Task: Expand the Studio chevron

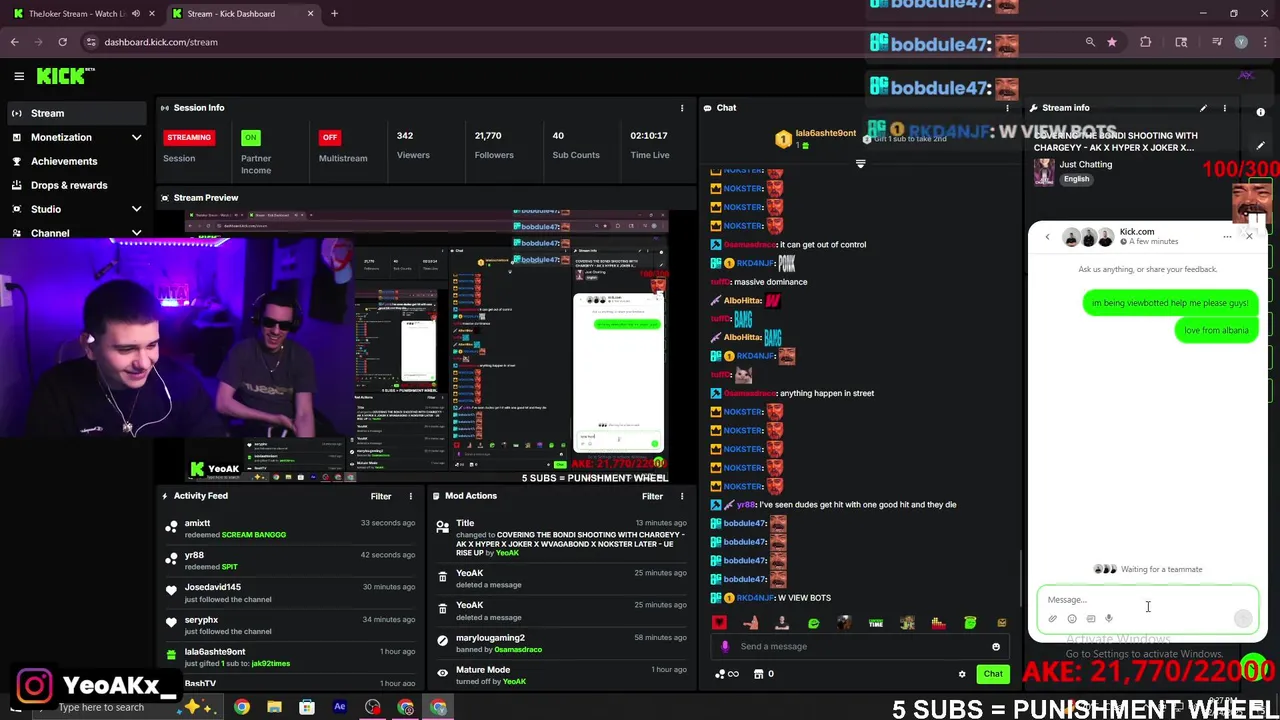Action: tap(136, 209)
